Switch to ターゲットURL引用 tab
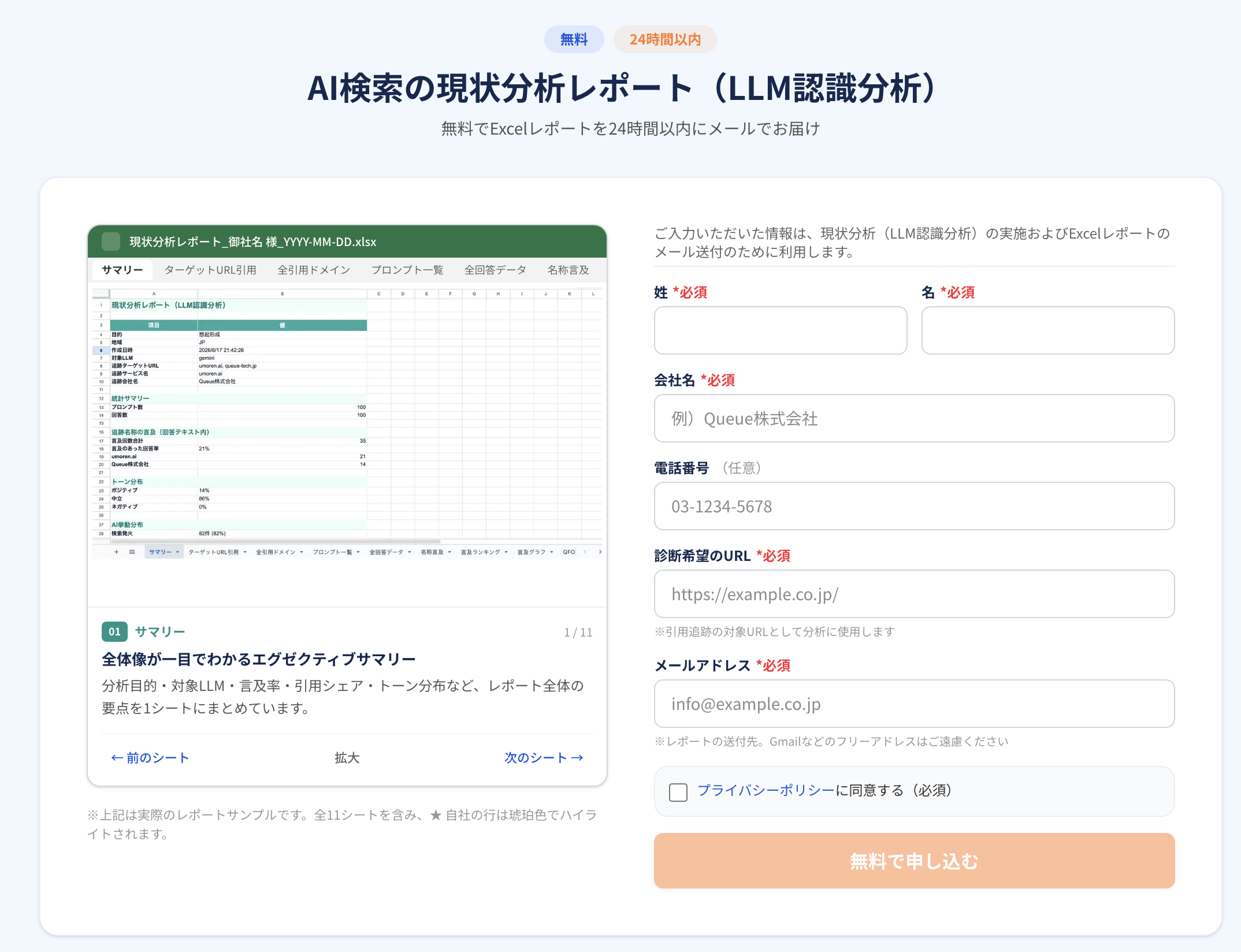The width and height of the screenshot is (1241, 952). click(x=210, y=270)
